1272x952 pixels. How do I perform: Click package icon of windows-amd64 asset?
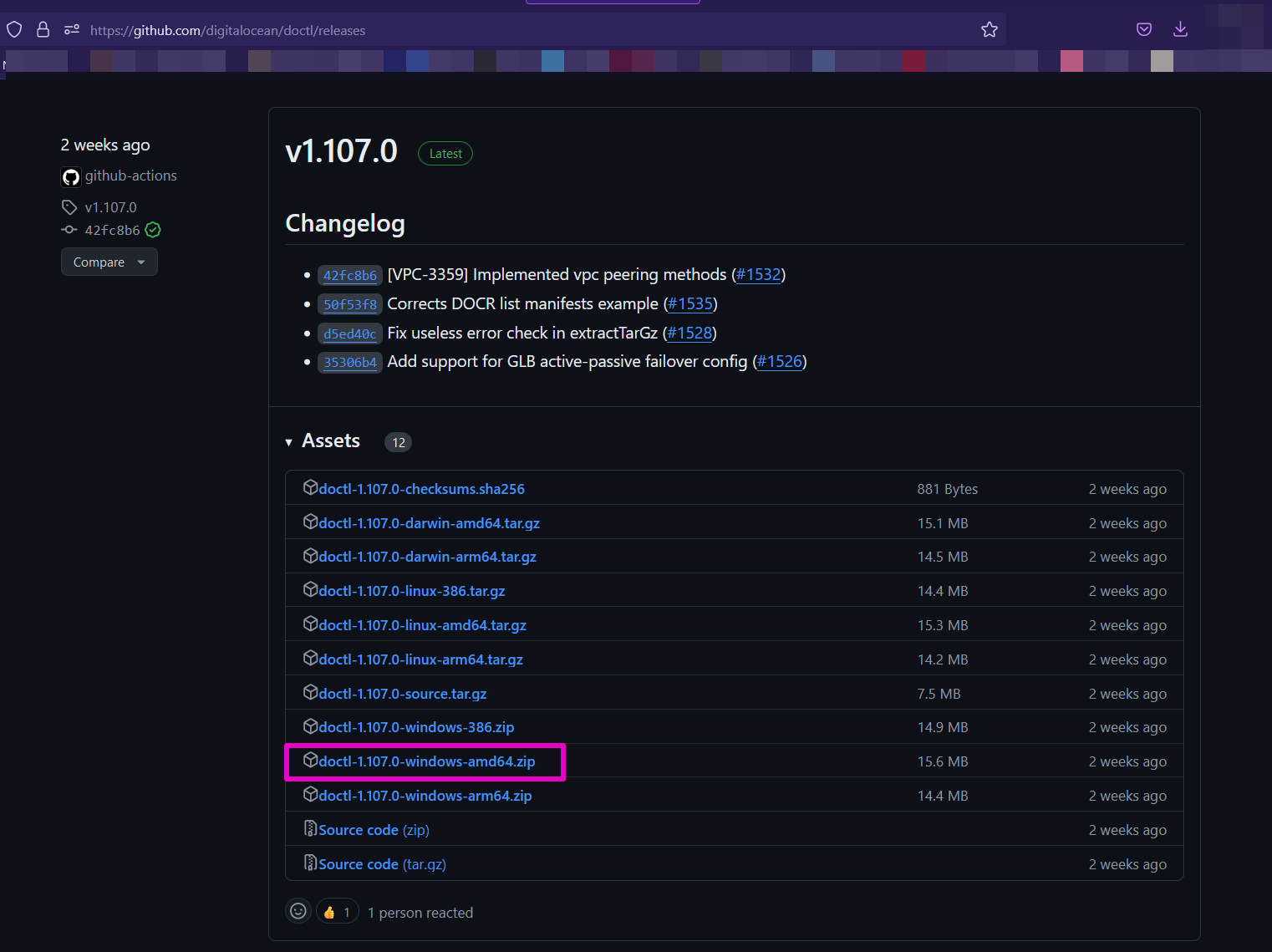310,760
